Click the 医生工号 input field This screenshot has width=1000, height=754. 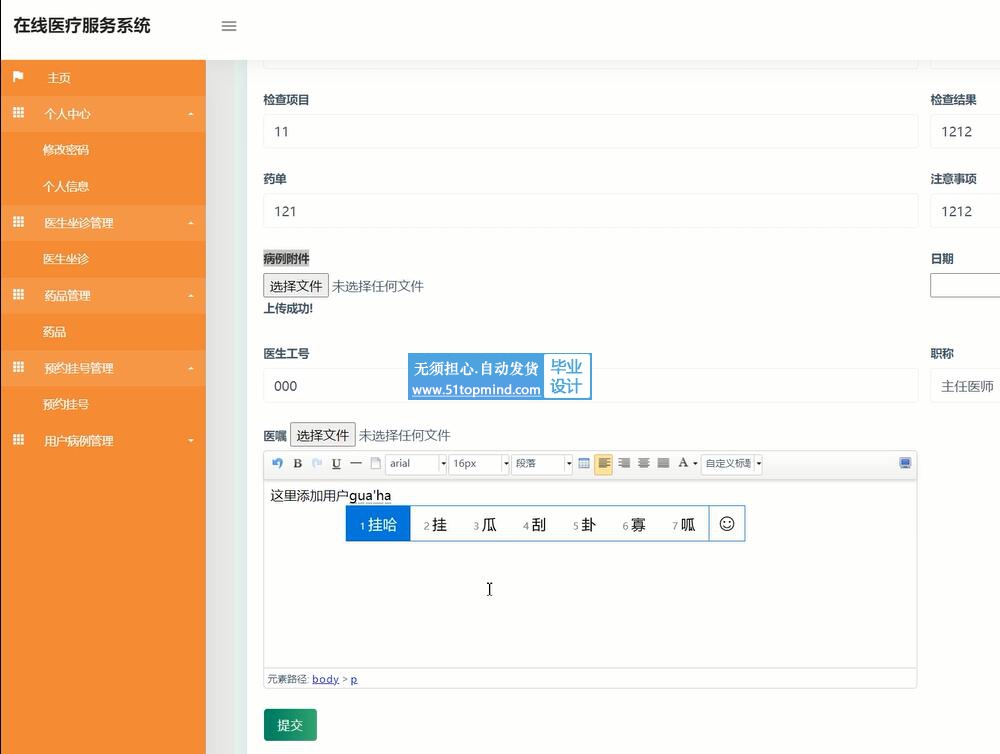[335, 386]
